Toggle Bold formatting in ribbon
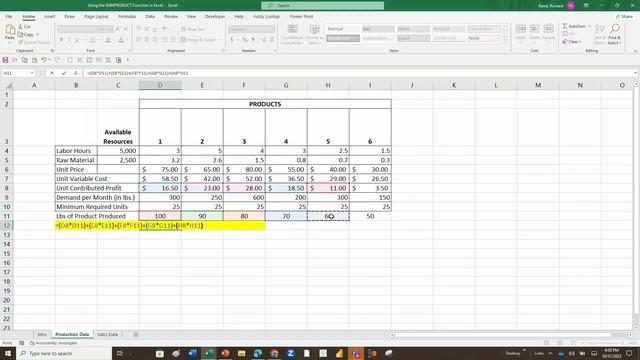The image size is (640, 360). pyautogui.click(x=61, y=40)
